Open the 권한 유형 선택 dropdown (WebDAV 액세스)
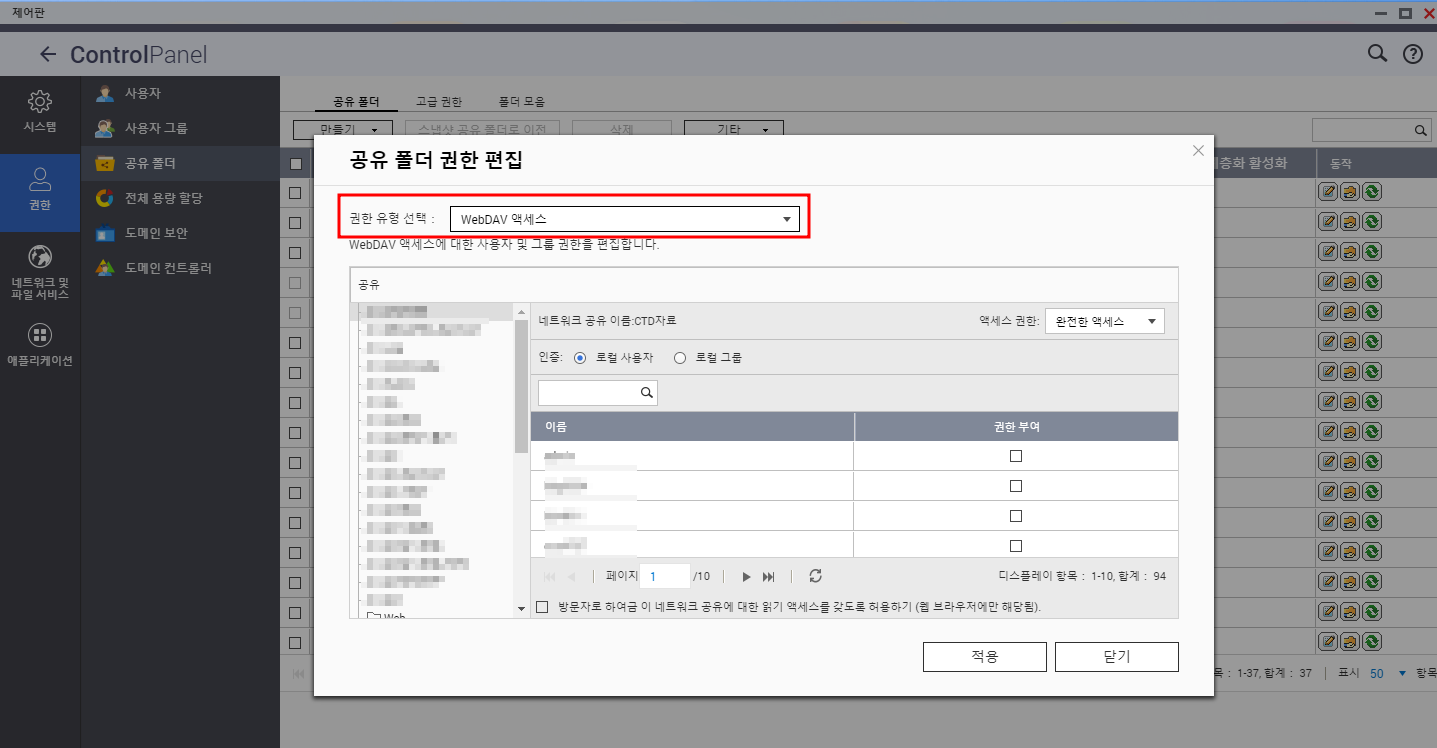1437x748 pixels. coord(625,219)
